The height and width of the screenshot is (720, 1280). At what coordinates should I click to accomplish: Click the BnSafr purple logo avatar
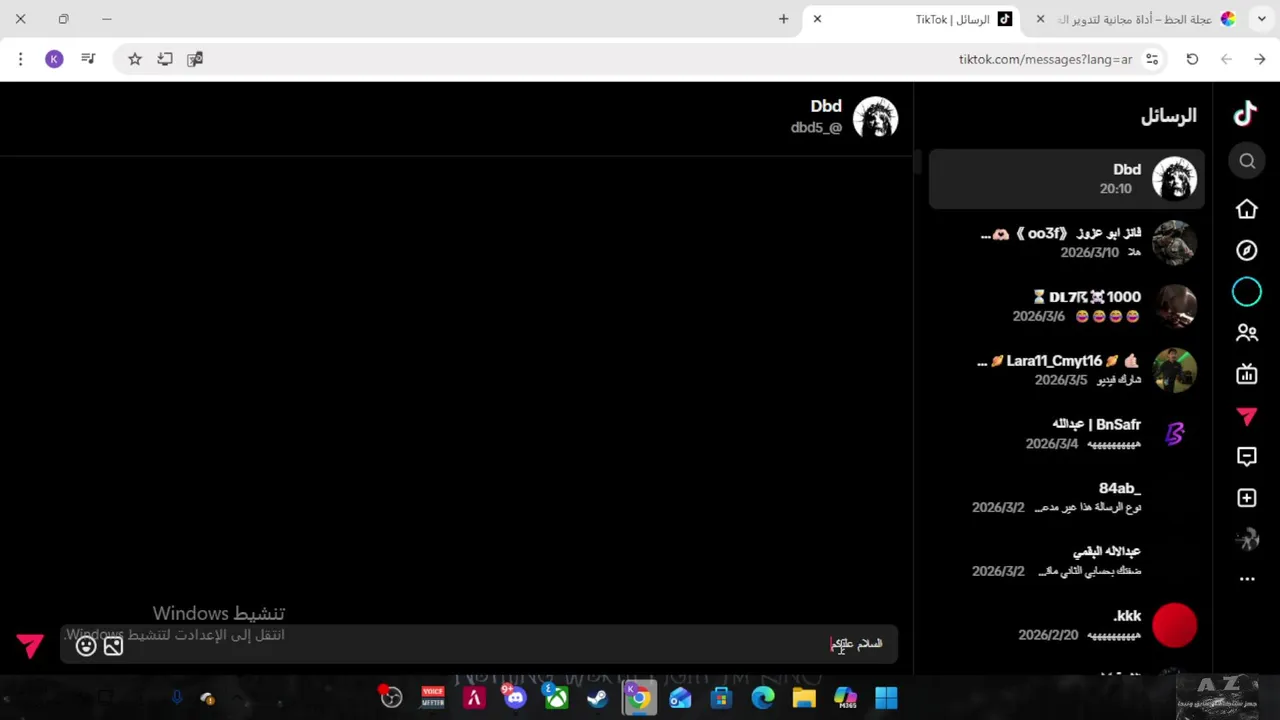[1175, 433]
